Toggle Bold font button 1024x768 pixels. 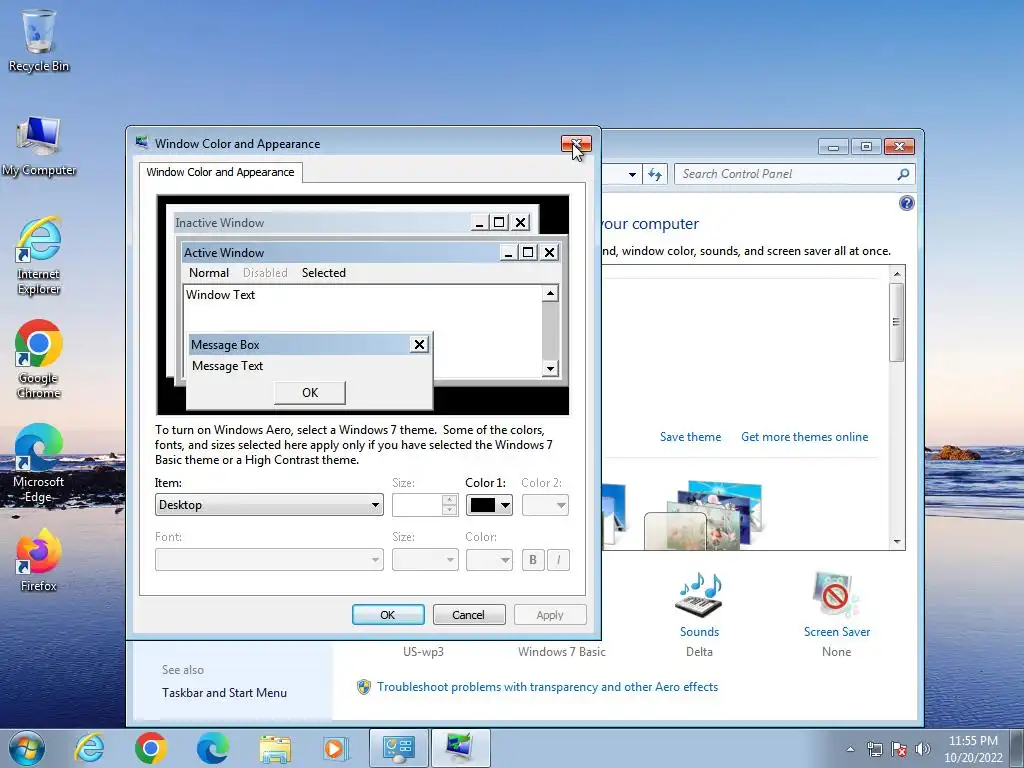[533, 560]
